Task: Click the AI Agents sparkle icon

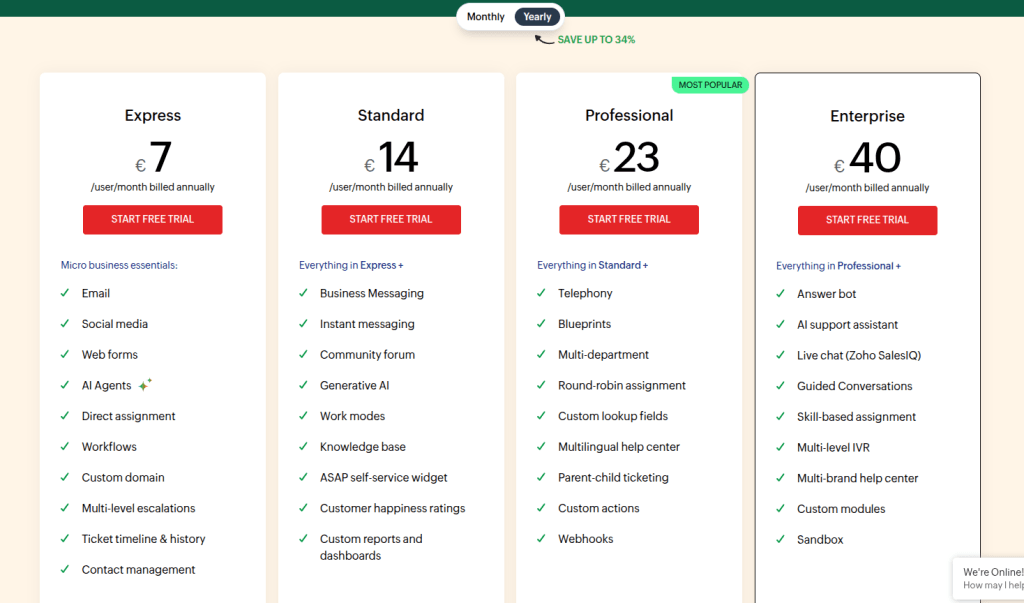Action: pyautogui.click(x=145, y=385)
